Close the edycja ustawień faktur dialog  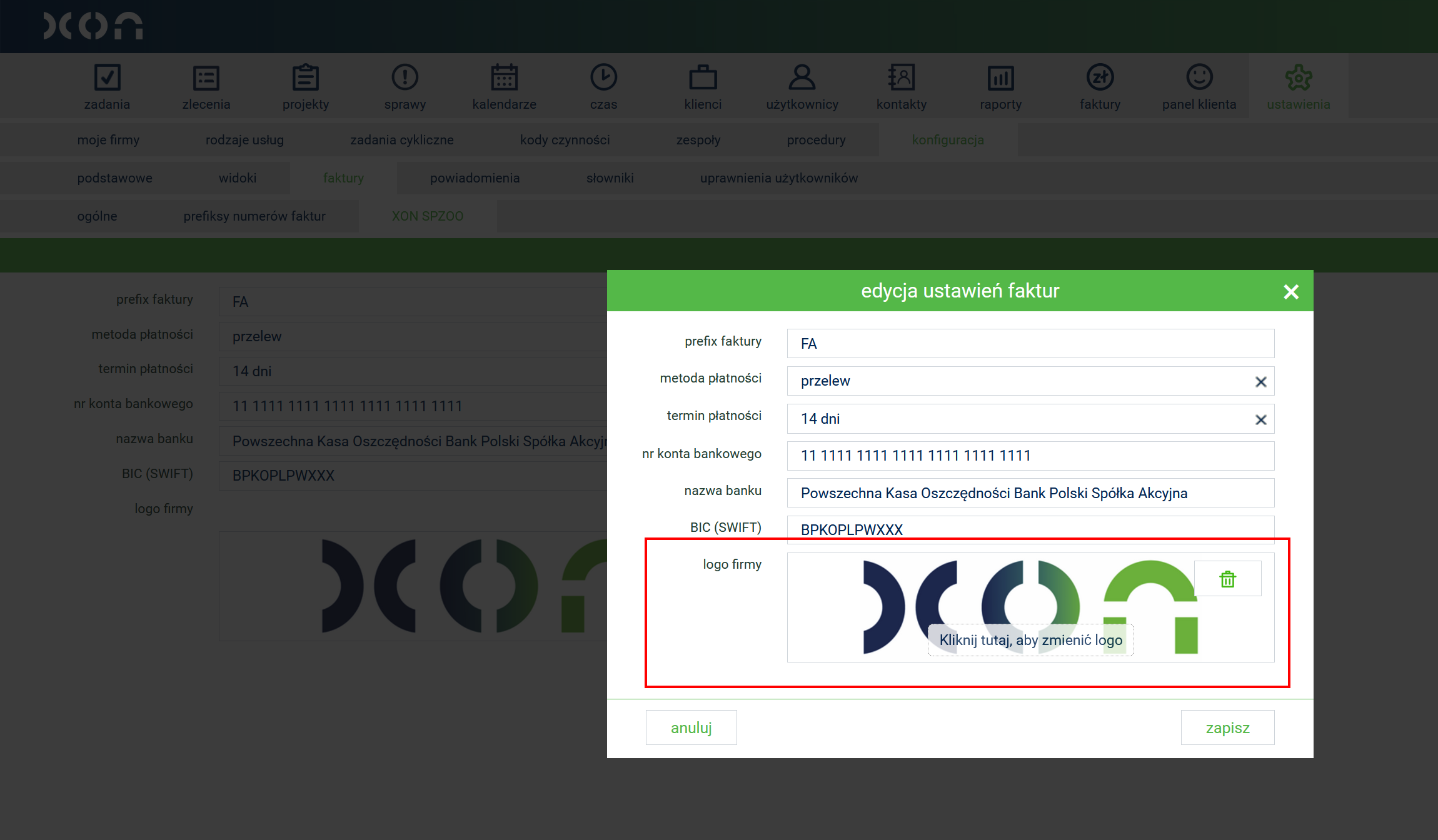(1291, 291)
